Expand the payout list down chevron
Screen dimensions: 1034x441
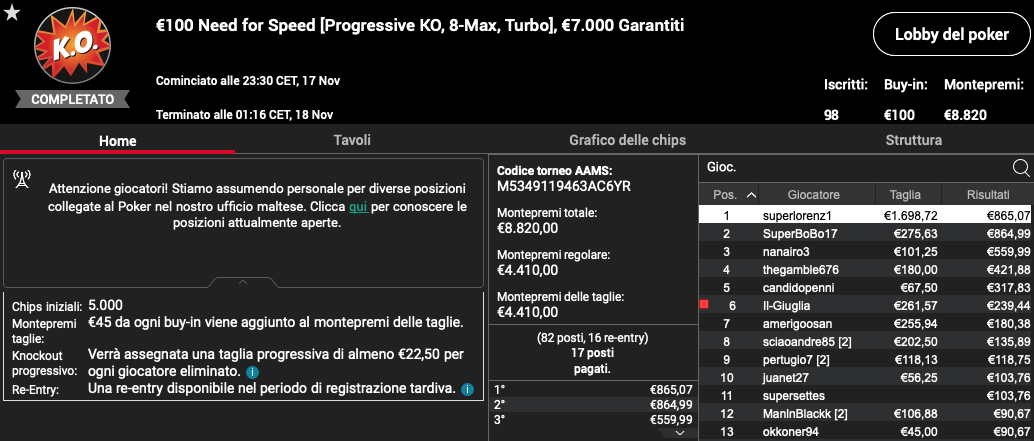point(681,434)
